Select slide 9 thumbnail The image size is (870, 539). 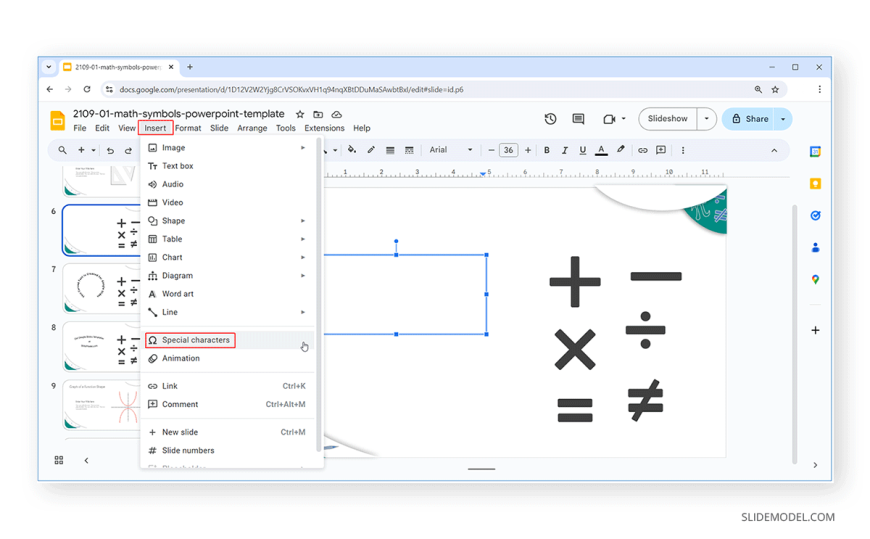point(101,405)
